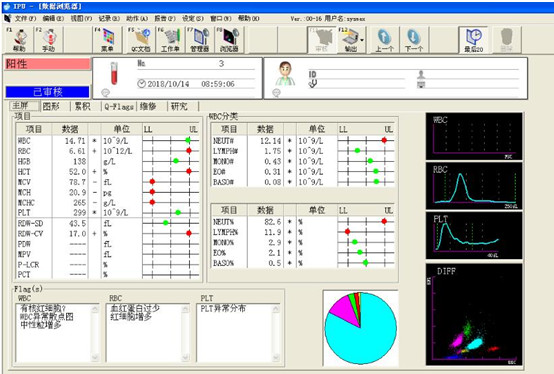Expand the F12 输出 output dropdown arrow
The height and width of the screenshot is (374, 554).
click(x=362, y=40)
